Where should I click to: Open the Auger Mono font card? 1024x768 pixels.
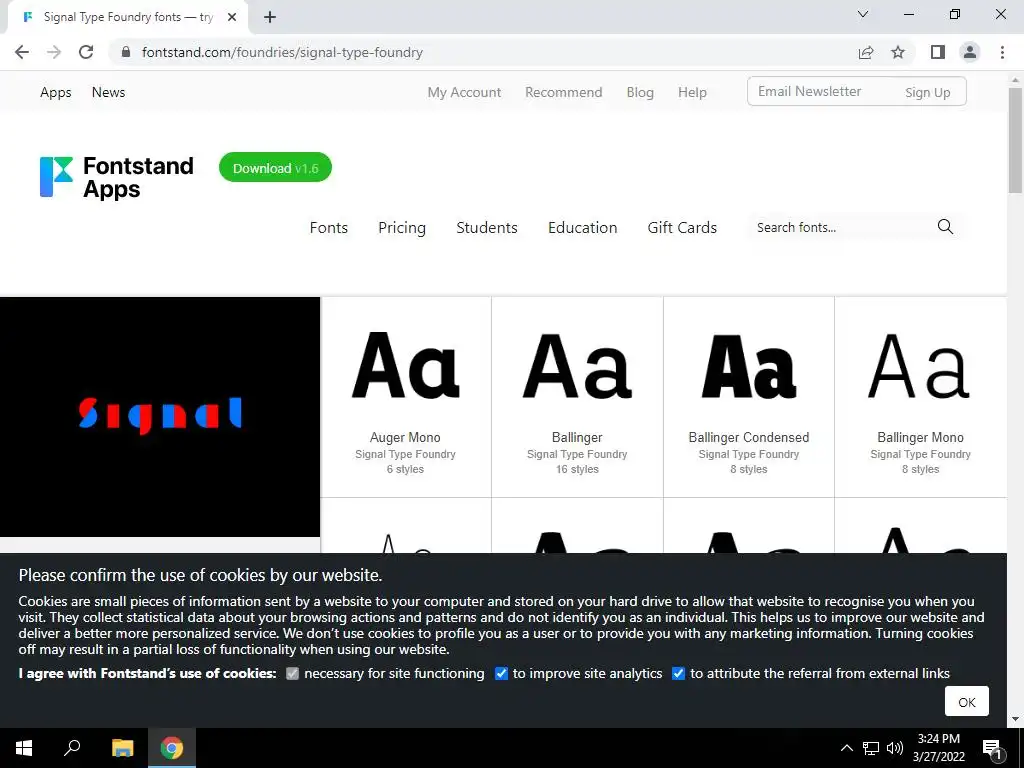click(x=406, y=397)
